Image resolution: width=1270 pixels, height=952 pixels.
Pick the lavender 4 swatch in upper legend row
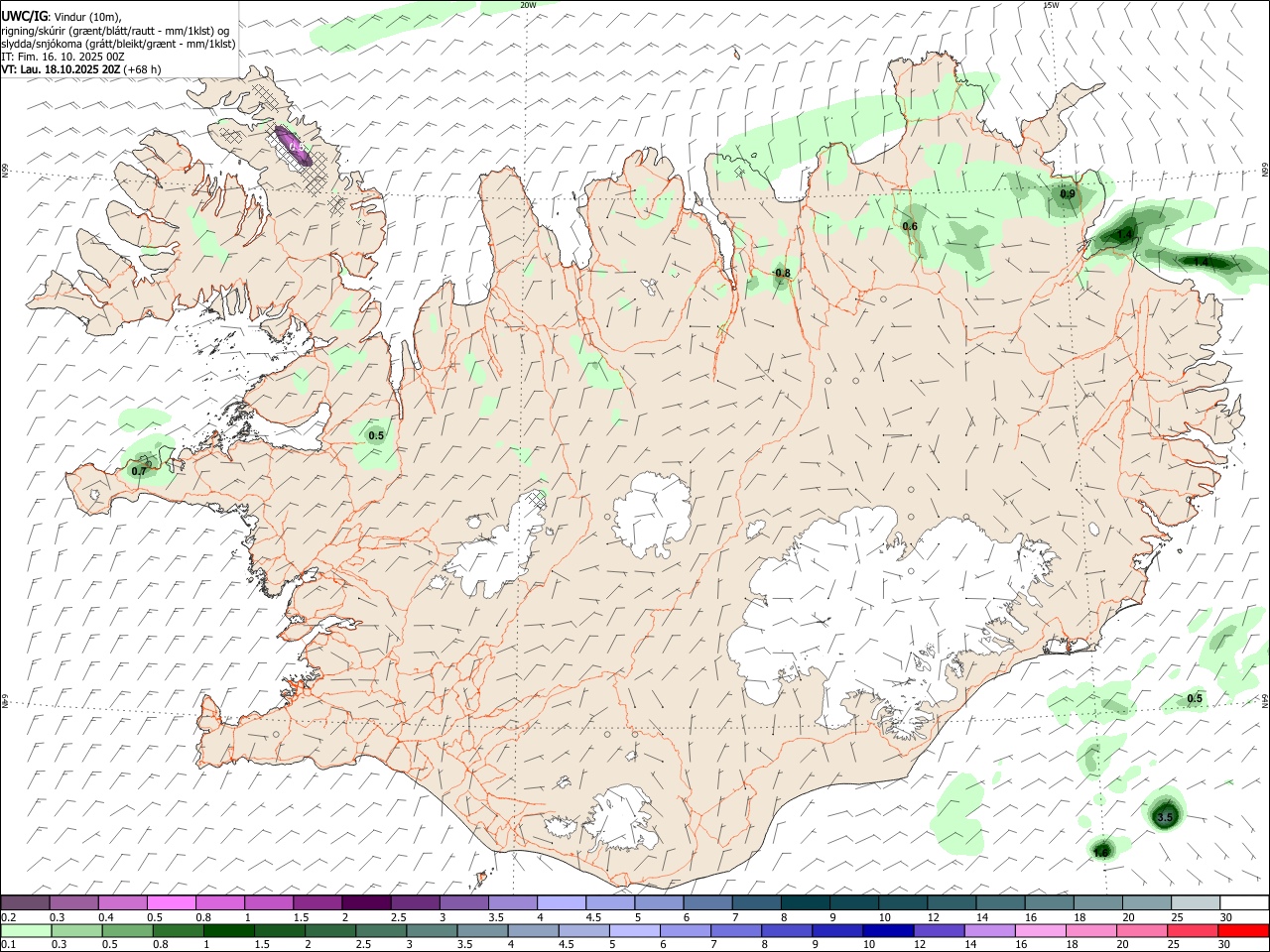click(561, 902)
